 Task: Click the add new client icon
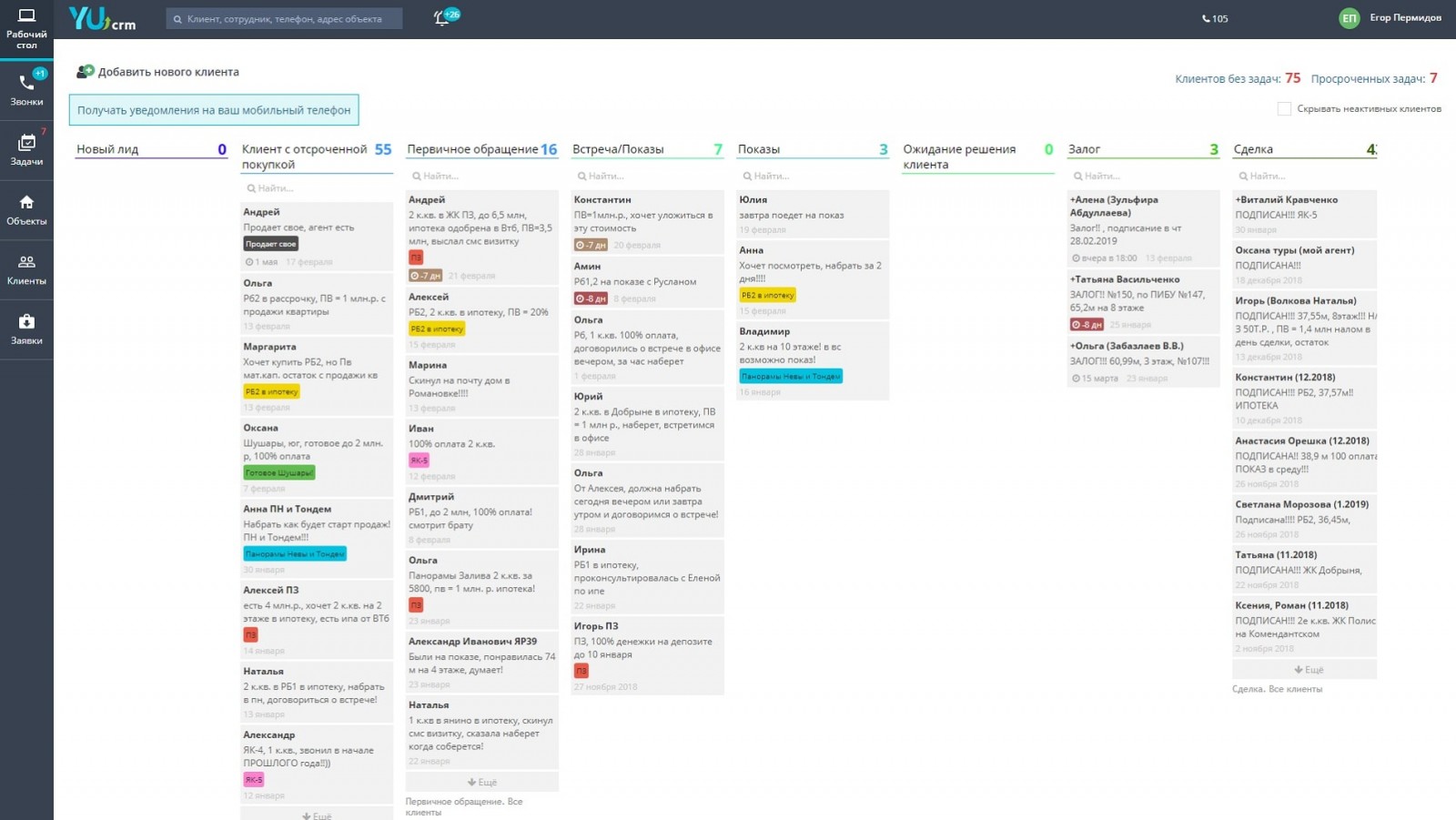(x=86, y=72)
